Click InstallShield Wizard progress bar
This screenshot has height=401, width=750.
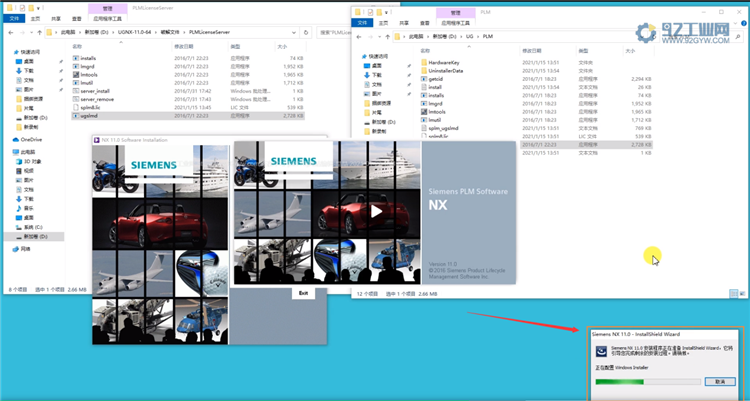pyautogui.click(x=648, y=381)
